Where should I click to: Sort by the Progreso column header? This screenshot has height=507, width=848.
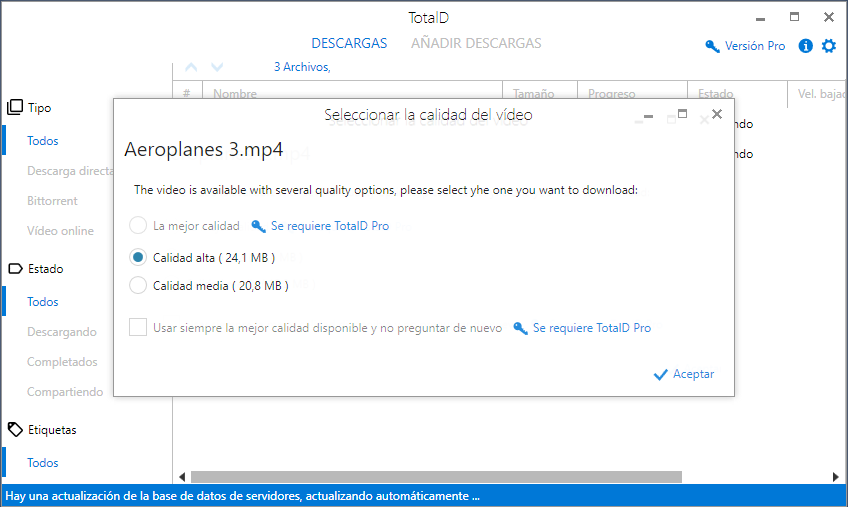(x=612, y=93)
